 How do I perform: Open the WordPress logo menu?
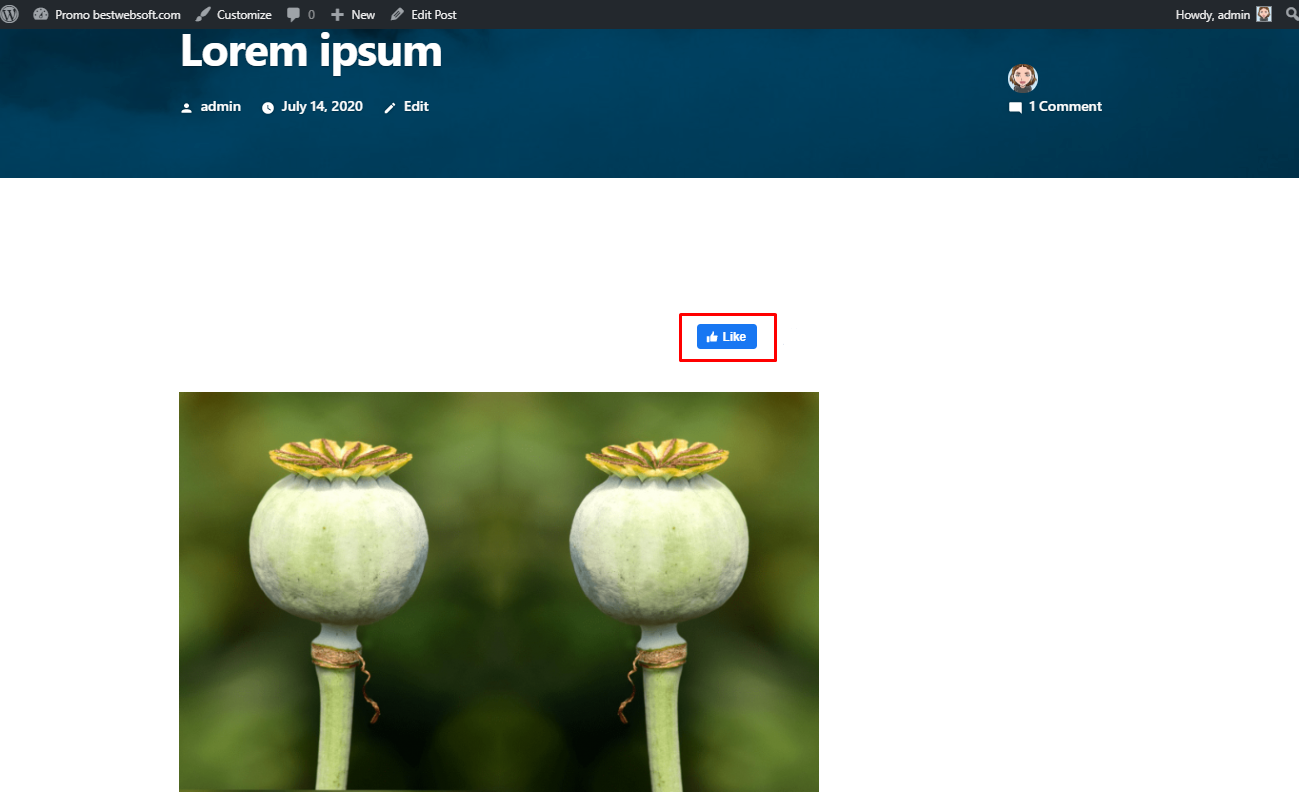tap(10, 14)
